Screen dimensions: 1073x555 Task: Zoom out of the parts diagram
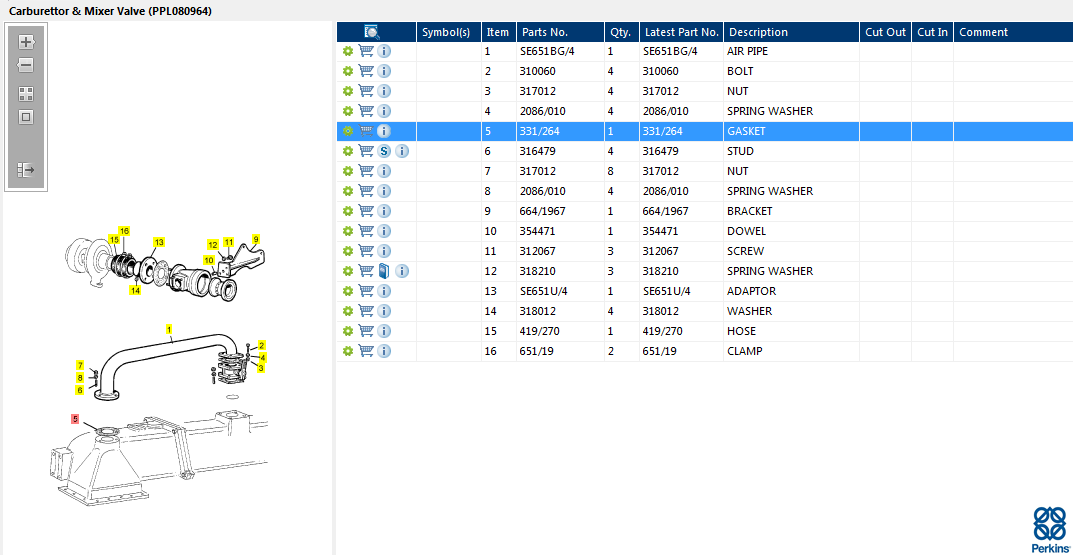coord(26,66)
